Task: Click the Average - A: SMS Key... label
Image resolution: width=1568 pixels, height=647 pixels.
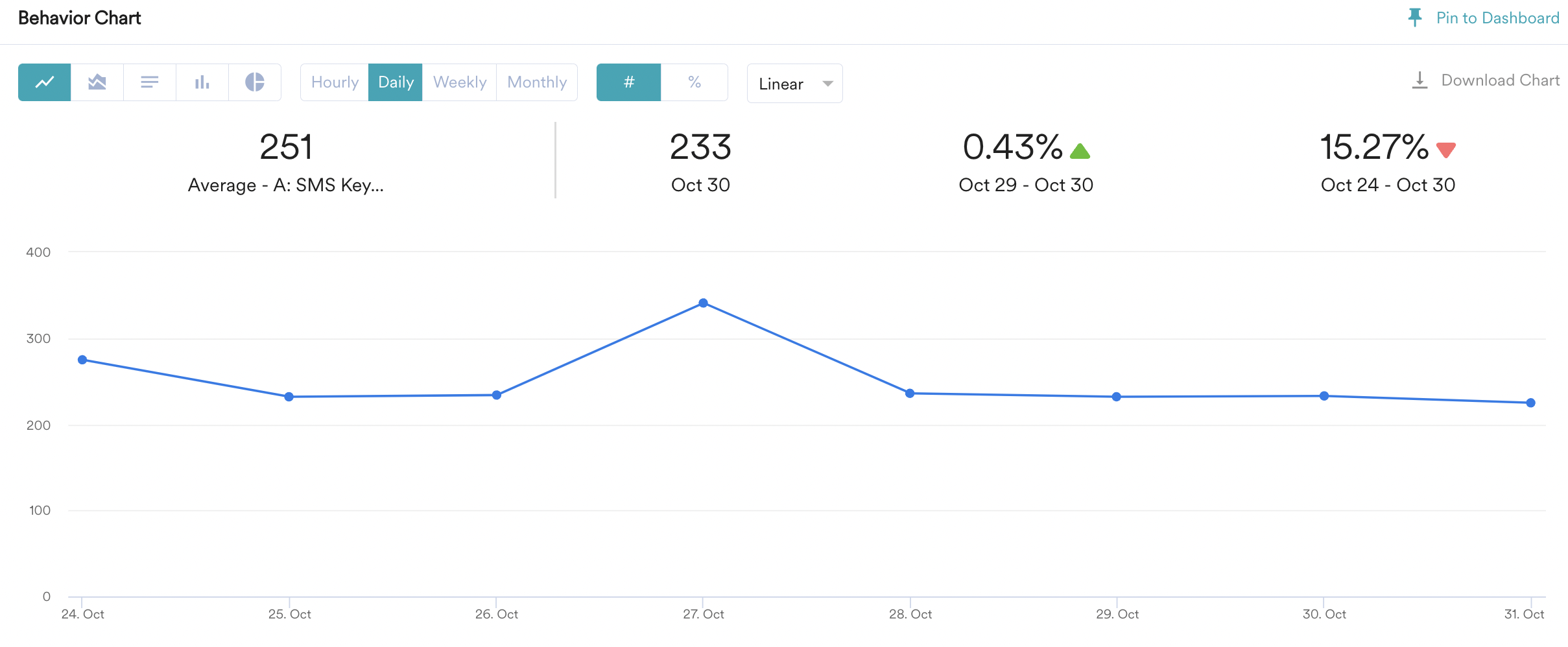Action: click(x=286, y=185)
